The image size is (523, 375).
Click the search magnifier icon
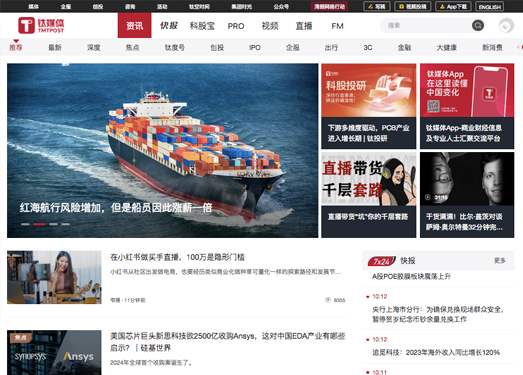pyautogui.click(x=478, y=25)
